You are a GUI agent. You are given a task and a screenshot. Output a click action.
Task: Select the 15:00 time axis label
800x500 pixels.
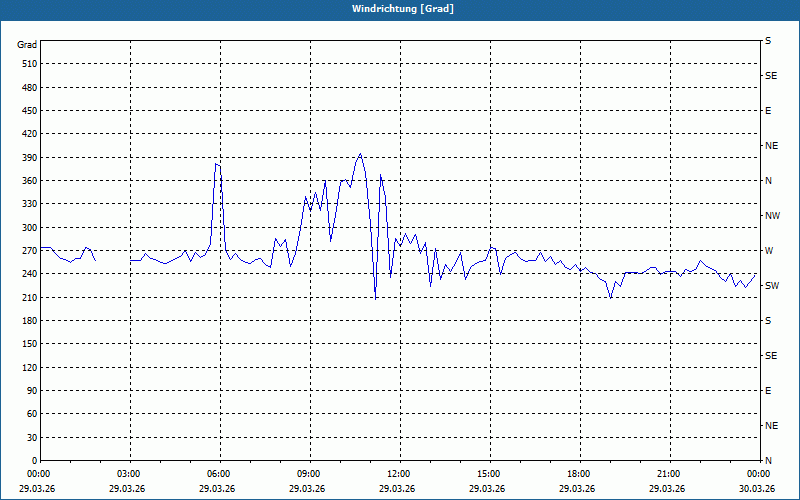tap(489, 473)
